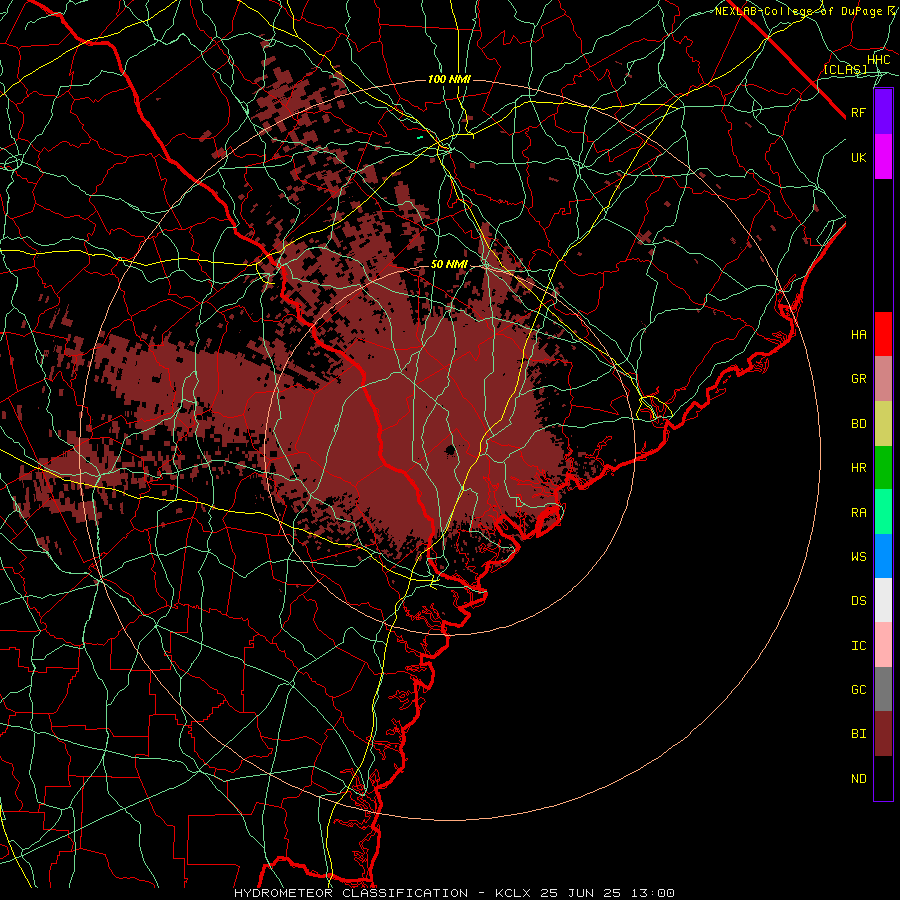
Task: Click the BD yellow legend swatch
Action: click(883, 423)
